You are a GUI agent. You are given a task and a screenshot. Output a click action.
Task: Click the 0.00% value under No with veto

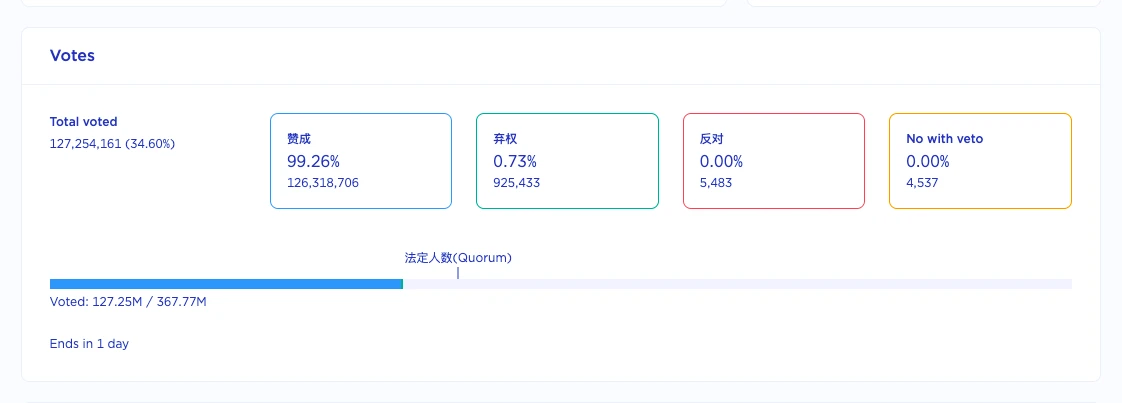click(927, 161)
